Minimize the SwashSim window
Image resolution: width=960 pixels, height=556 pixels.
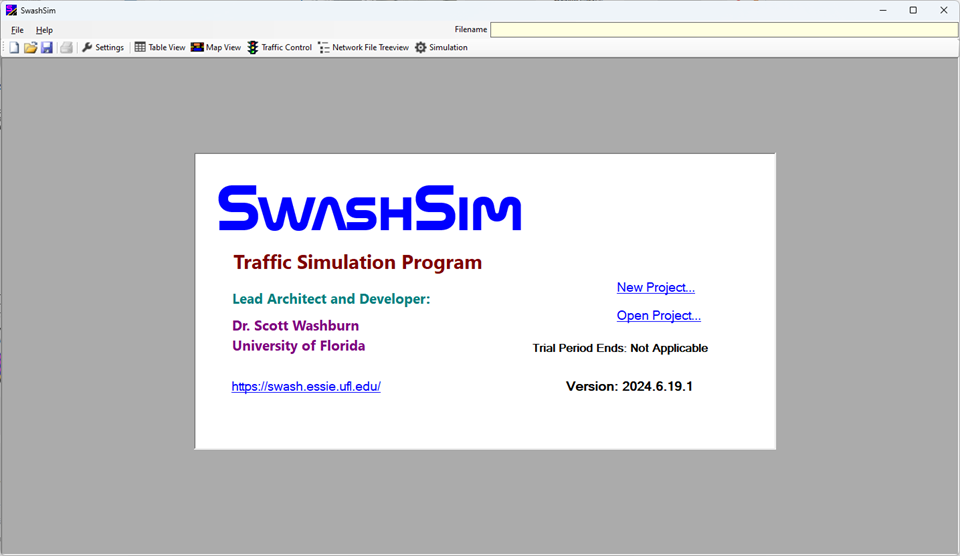point(883,10)
